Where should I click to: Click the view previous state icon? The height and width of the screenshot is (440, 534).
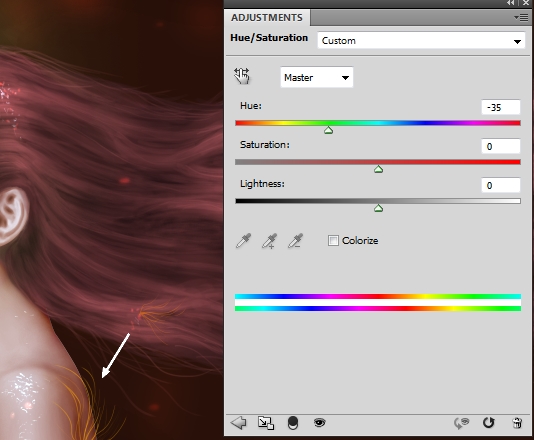(x=461, y=423)
